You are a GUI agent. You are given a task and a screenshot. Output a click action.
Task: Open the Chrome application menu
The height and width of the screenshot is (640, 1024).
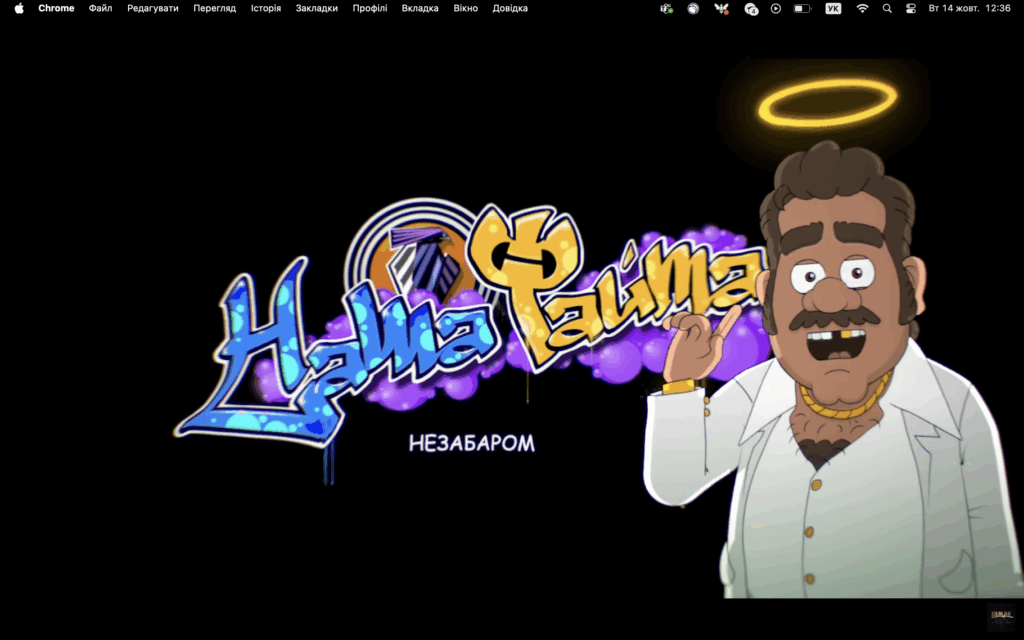56,8
